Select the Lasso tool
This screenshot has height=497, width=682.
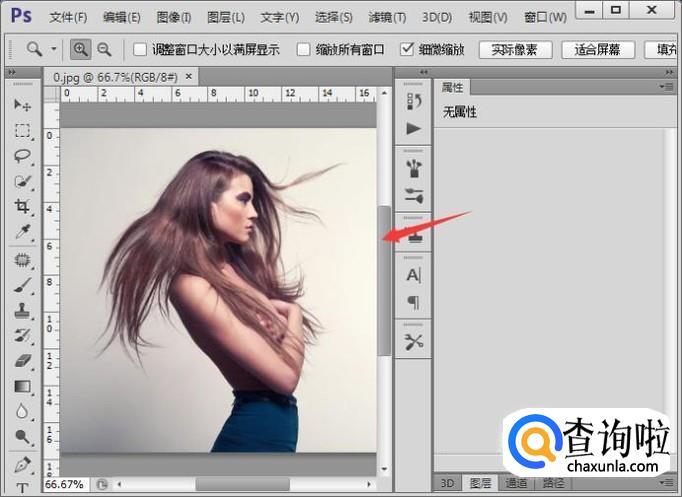22,156
